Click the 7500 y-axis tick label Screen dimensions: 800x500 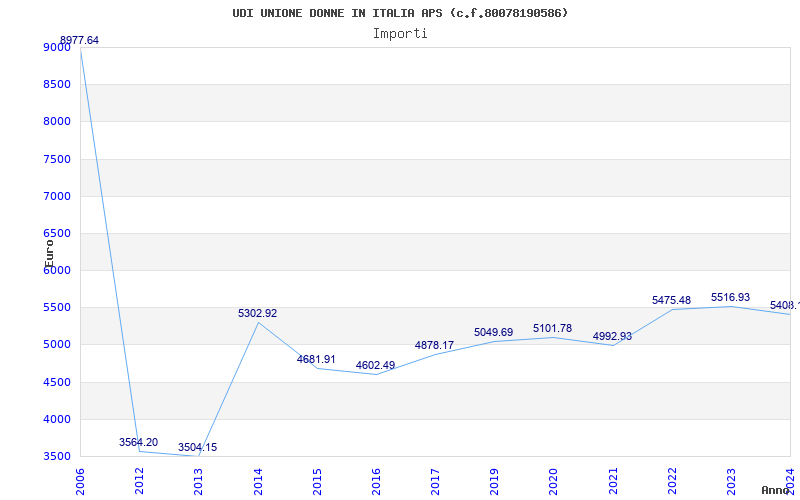pyautogui.click(x=57, y=160)
